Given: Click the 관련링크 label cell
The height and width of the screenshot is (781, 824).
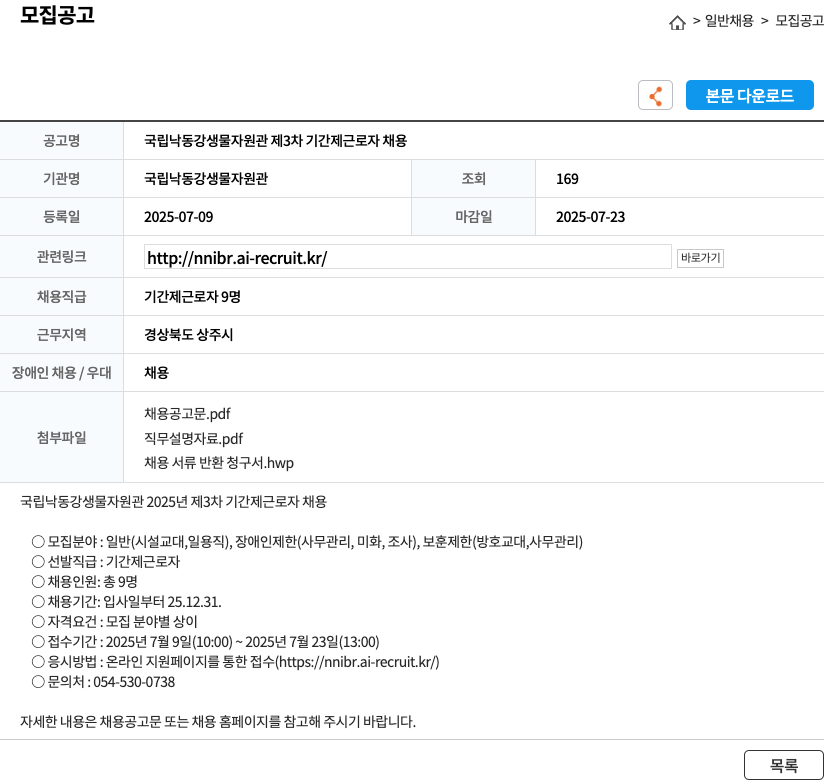Looking at the screenshot, I should [x=61, y=257].
